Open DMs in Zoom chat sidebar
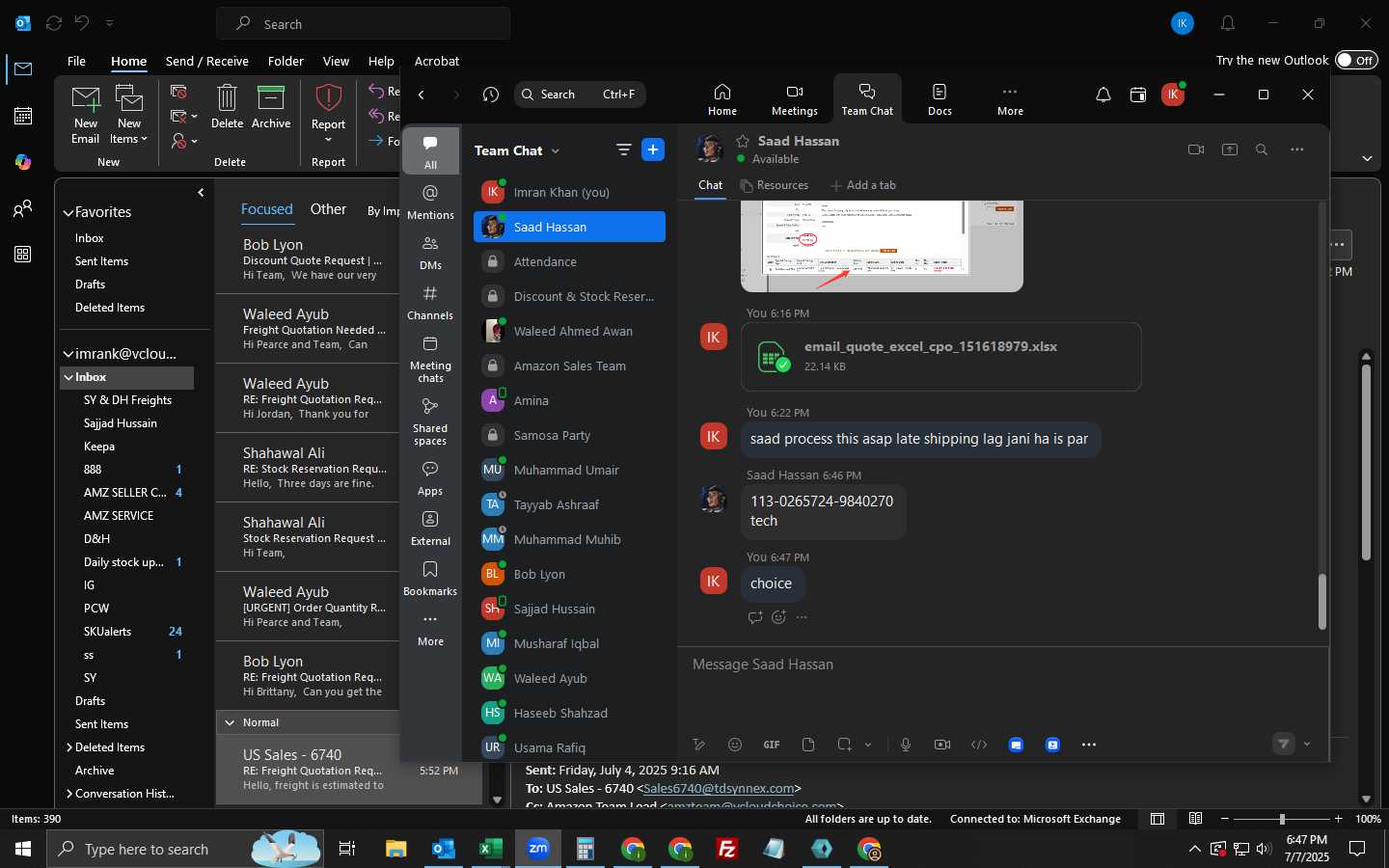This screenshot has height=868, width=1389. (430, 253)
